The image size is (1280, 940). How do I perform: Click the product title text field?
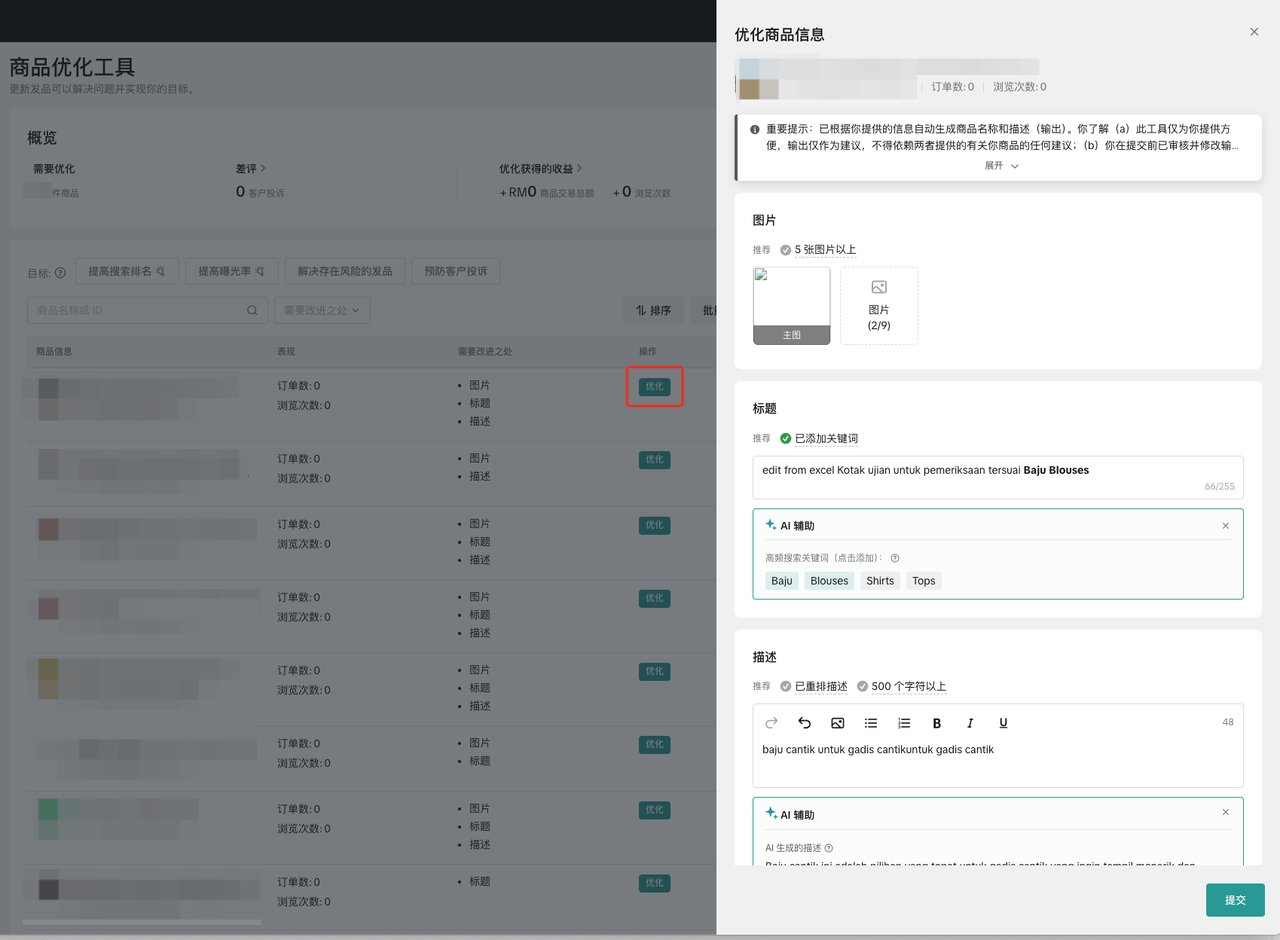pos(997,477)
